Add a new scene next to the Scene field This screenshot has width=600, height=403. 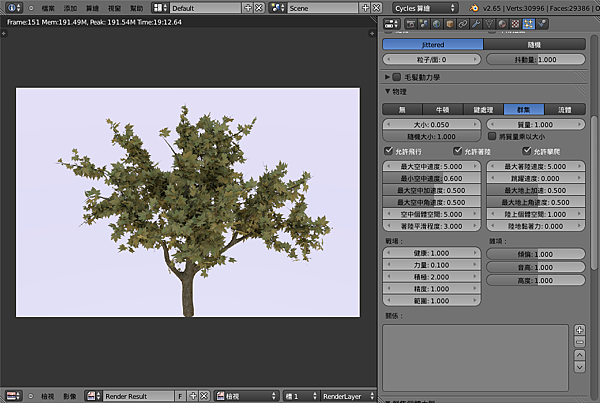pos(365,8)
